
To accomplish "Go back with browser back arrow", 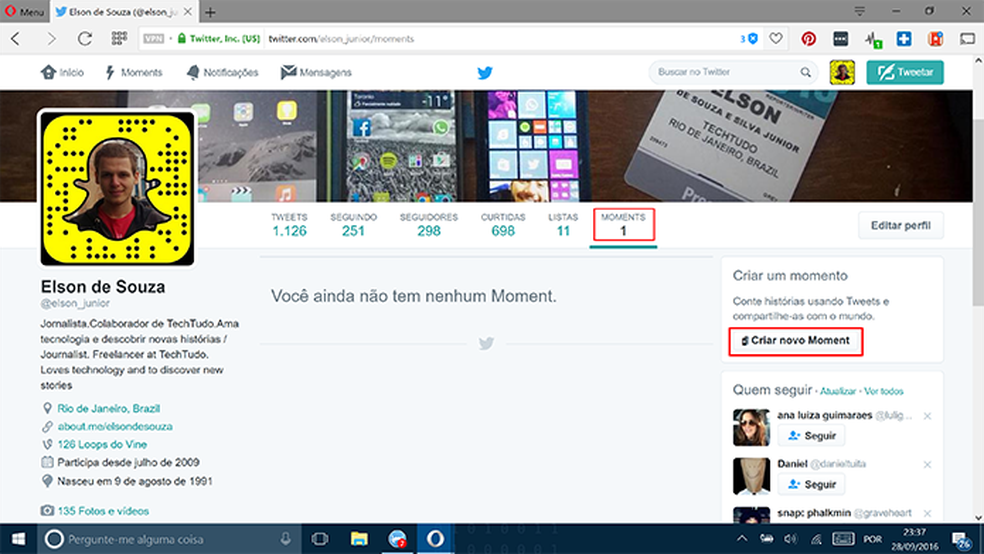I will pyautogui.click(x=16, y=39).
